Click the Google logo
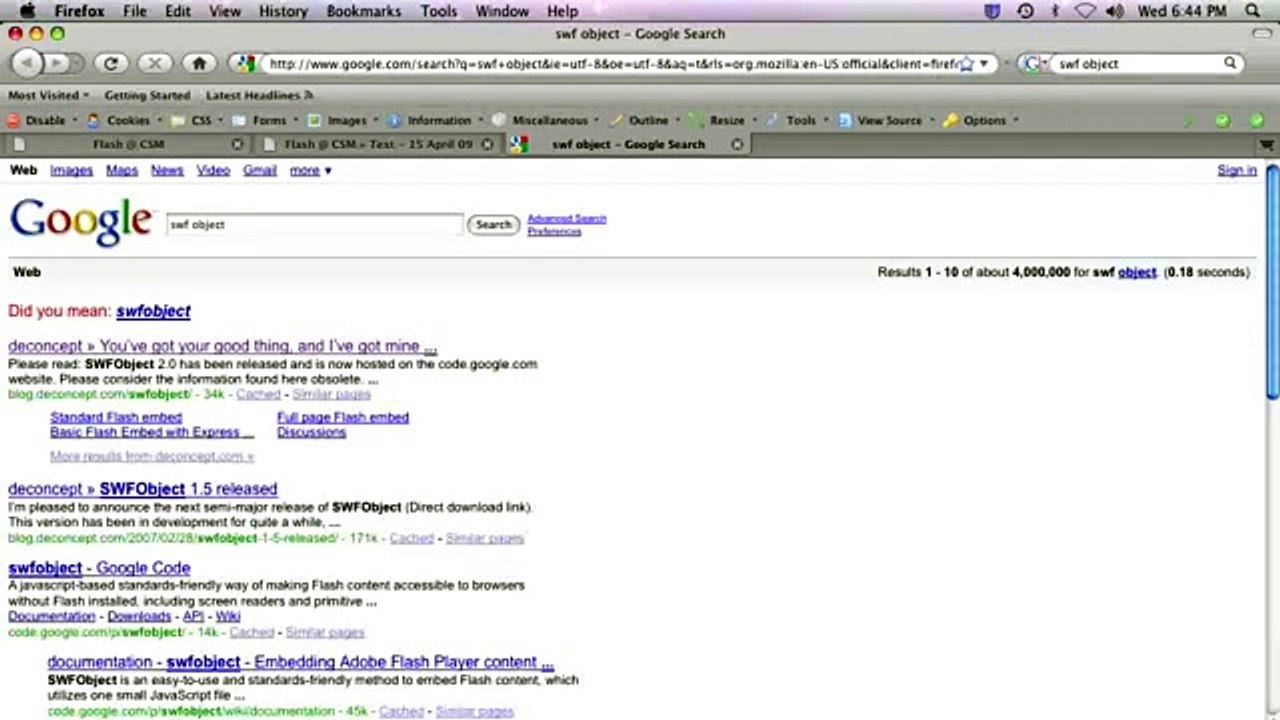Screen dimensions: 1280x720 click(81, 221)
